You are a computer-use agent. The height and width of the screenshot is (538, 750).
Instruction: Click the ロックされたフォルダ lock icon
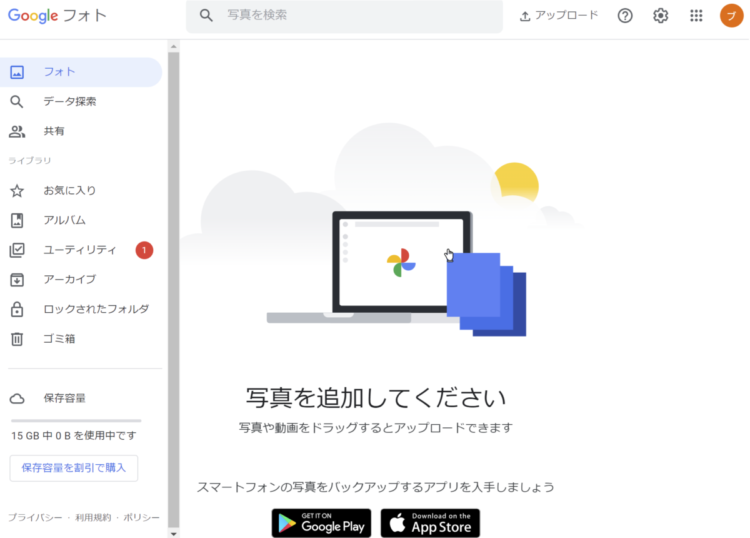point(17,309)
